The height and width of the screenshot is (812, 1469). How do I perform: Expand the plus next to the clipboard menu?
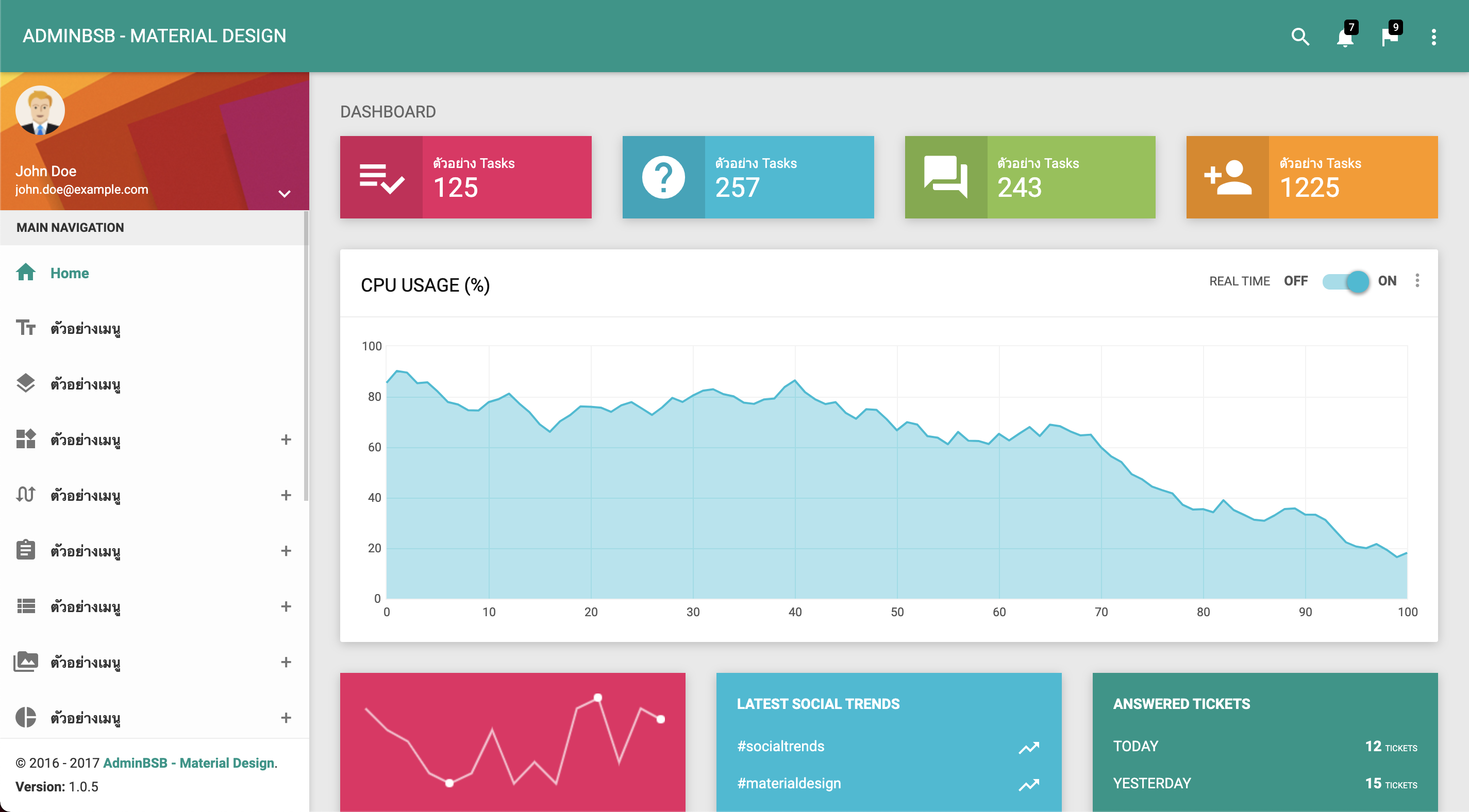[x=286, y=551]
